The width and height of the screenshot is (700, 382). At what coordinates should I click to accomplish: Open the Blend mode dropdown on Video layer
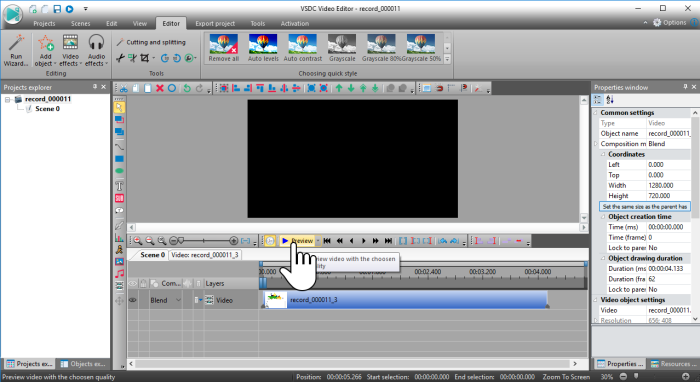178,300
